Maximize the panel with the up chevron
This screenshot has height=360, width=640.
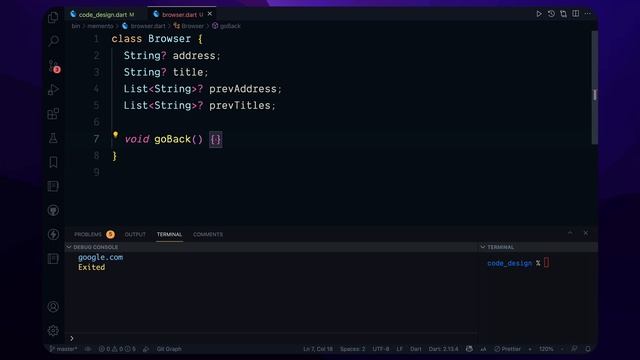[570, 233]
